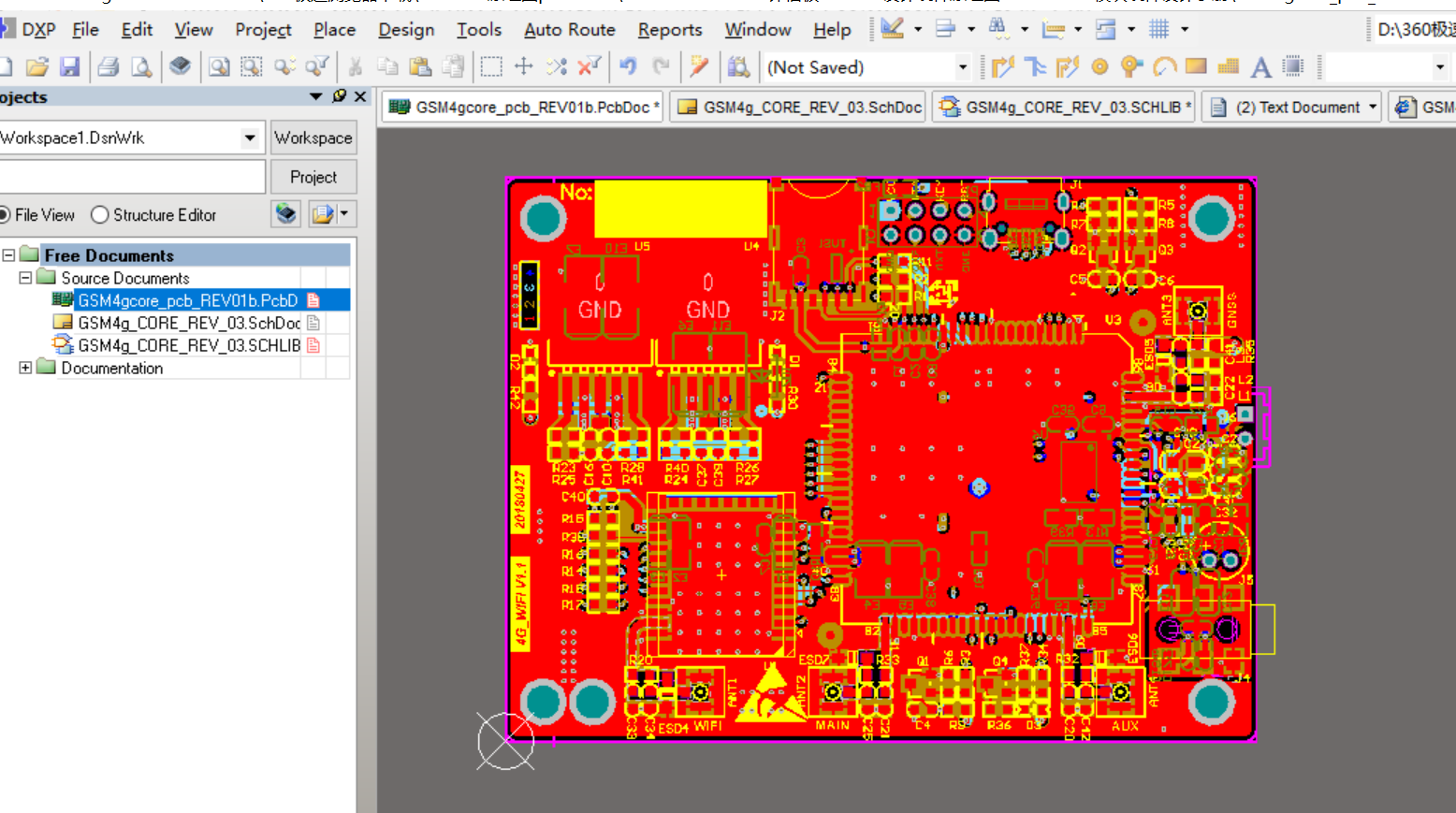Place a pad
Screen dimensions: 1456x813
[x=1100, y=66]
